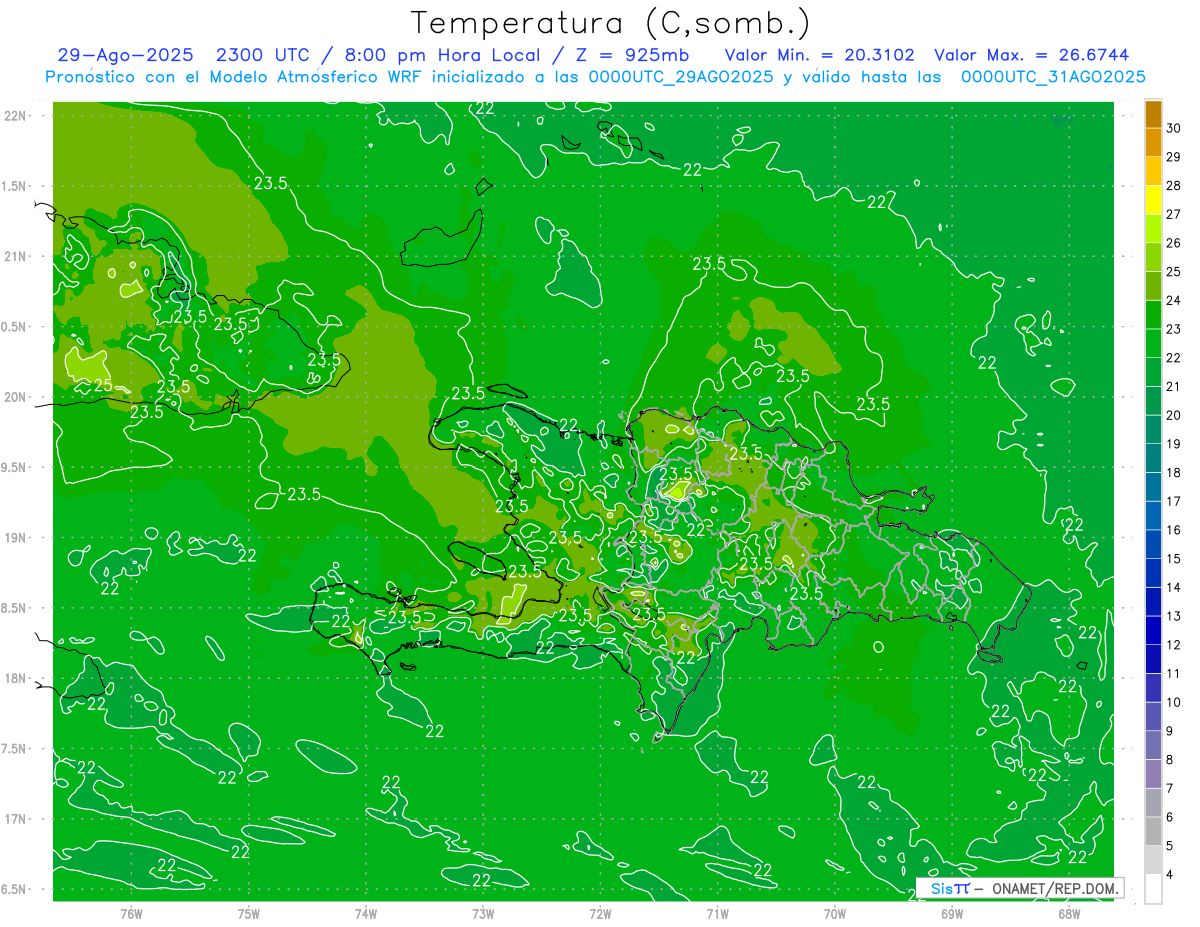The width and height of the screenshot is (1200, 927).
Task: Click the valid-until time "0000UTC_31AGO2025"
Action: coord(1053,76)
